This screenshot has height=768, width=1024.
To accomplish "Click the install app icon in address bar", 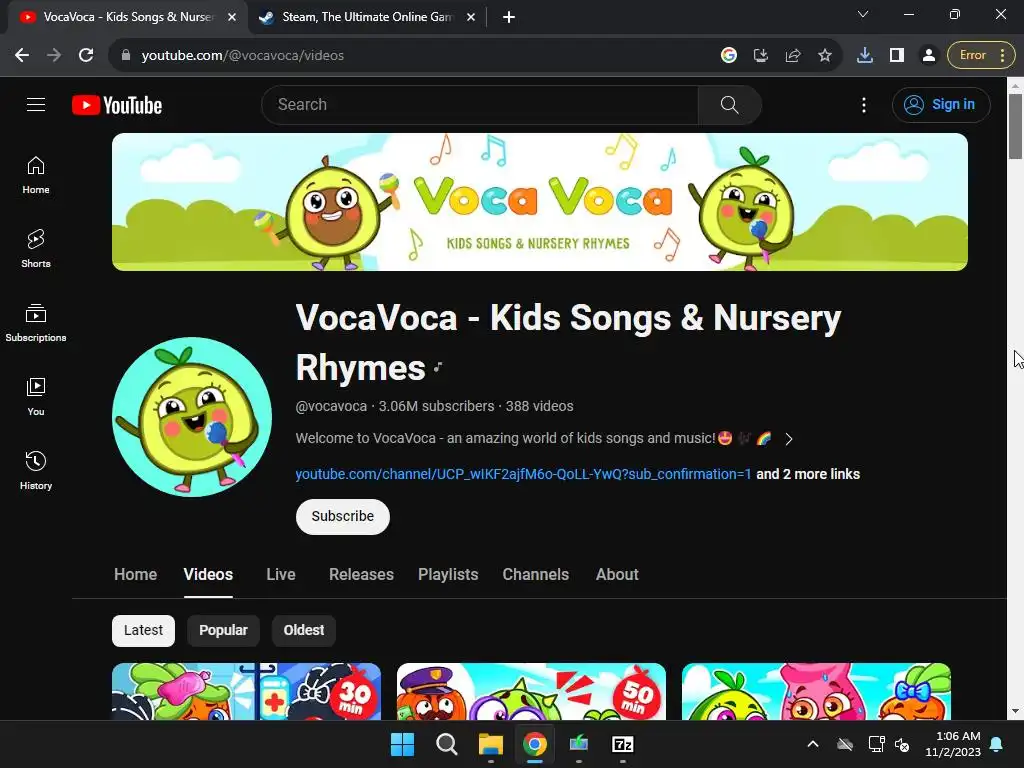I will (761, 56).
